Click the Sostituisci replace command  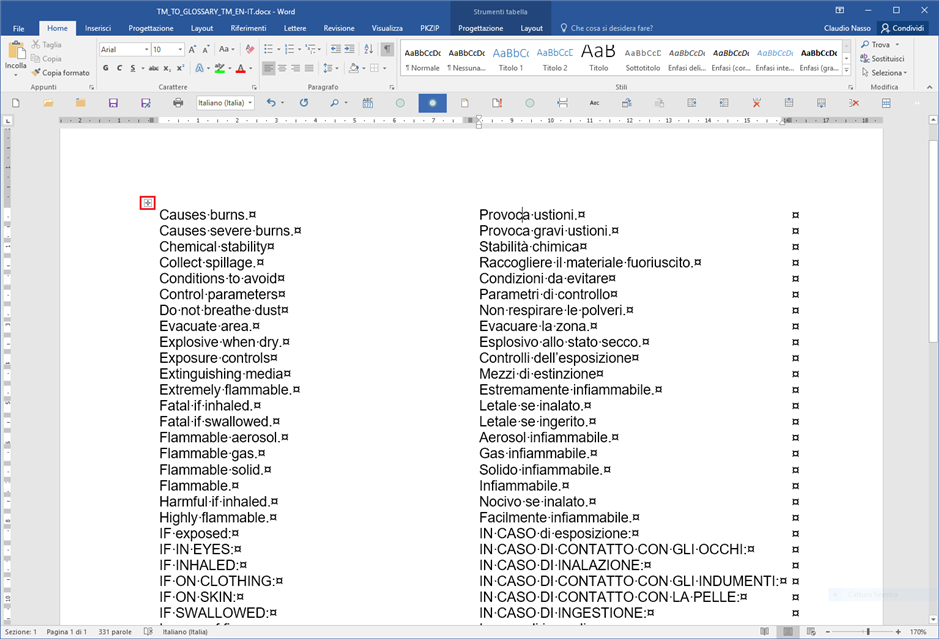click(x=882, y=59)
